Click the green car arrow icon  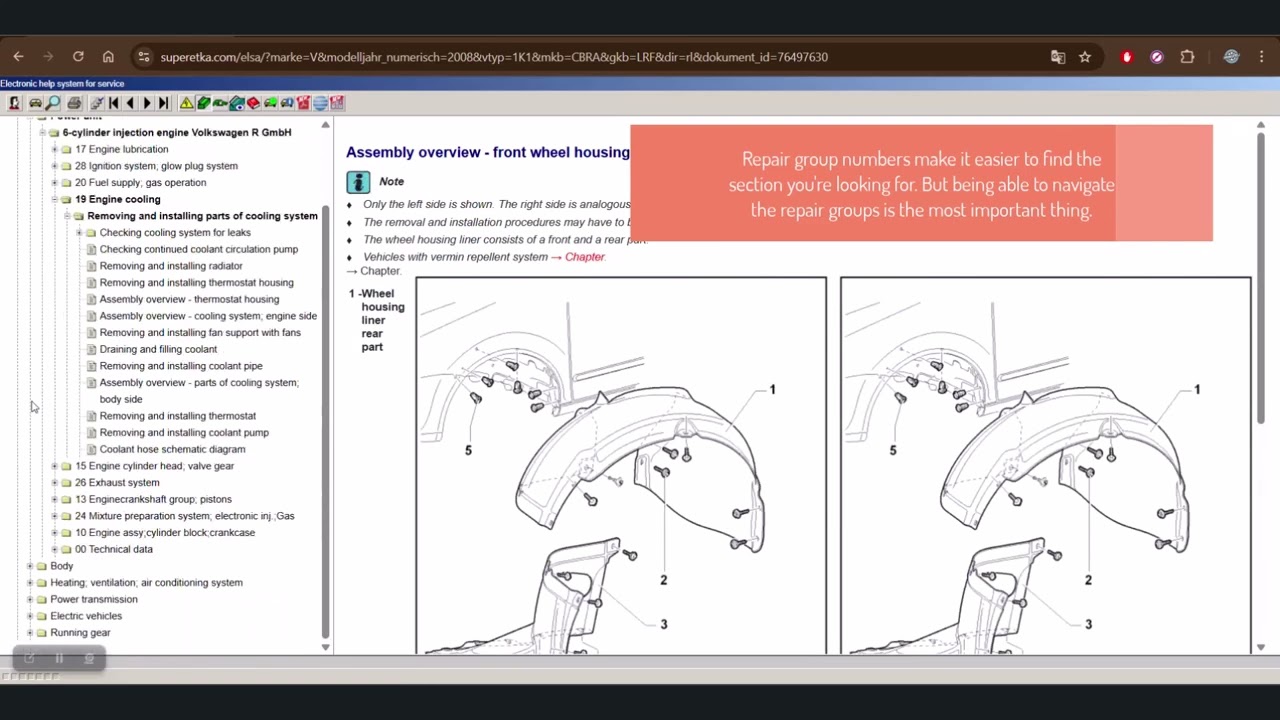[x=219, y=103]
